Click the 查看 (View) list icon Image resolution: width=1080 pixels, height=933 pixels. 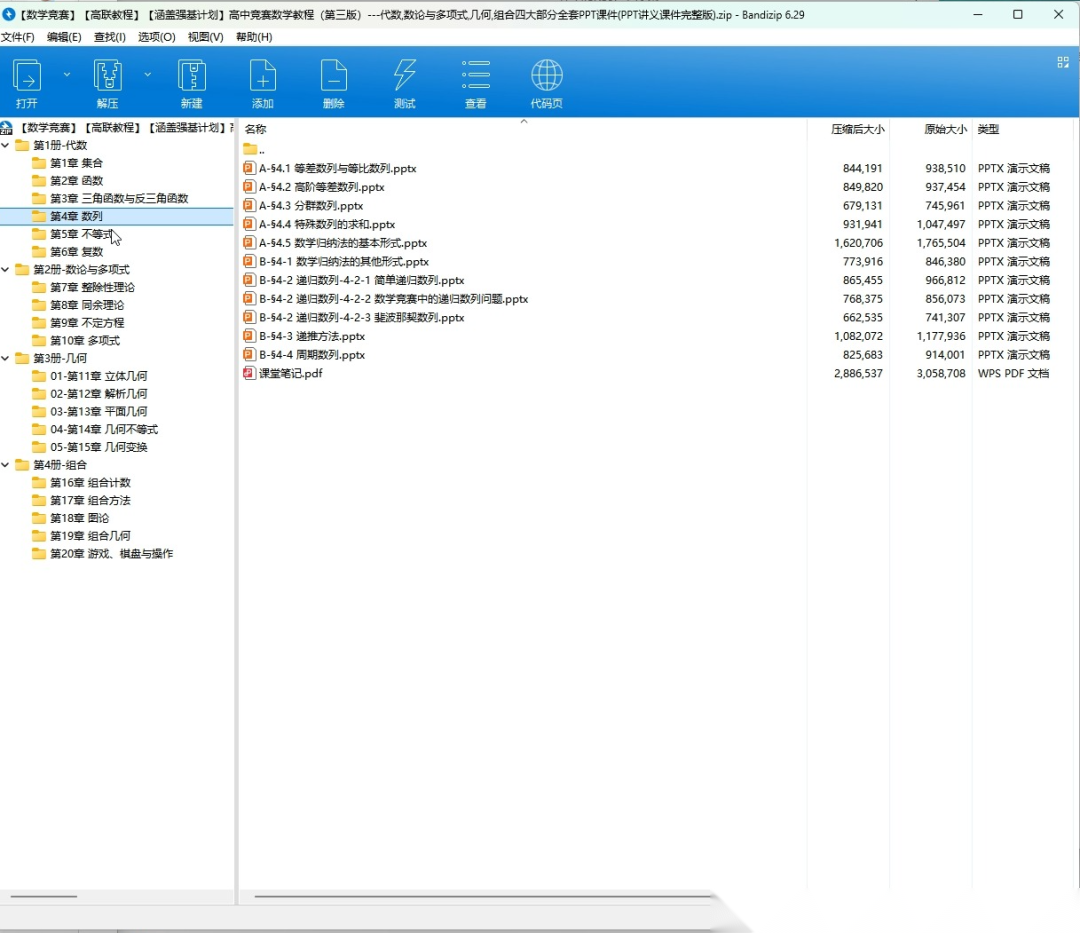click(x=476, y=77)
